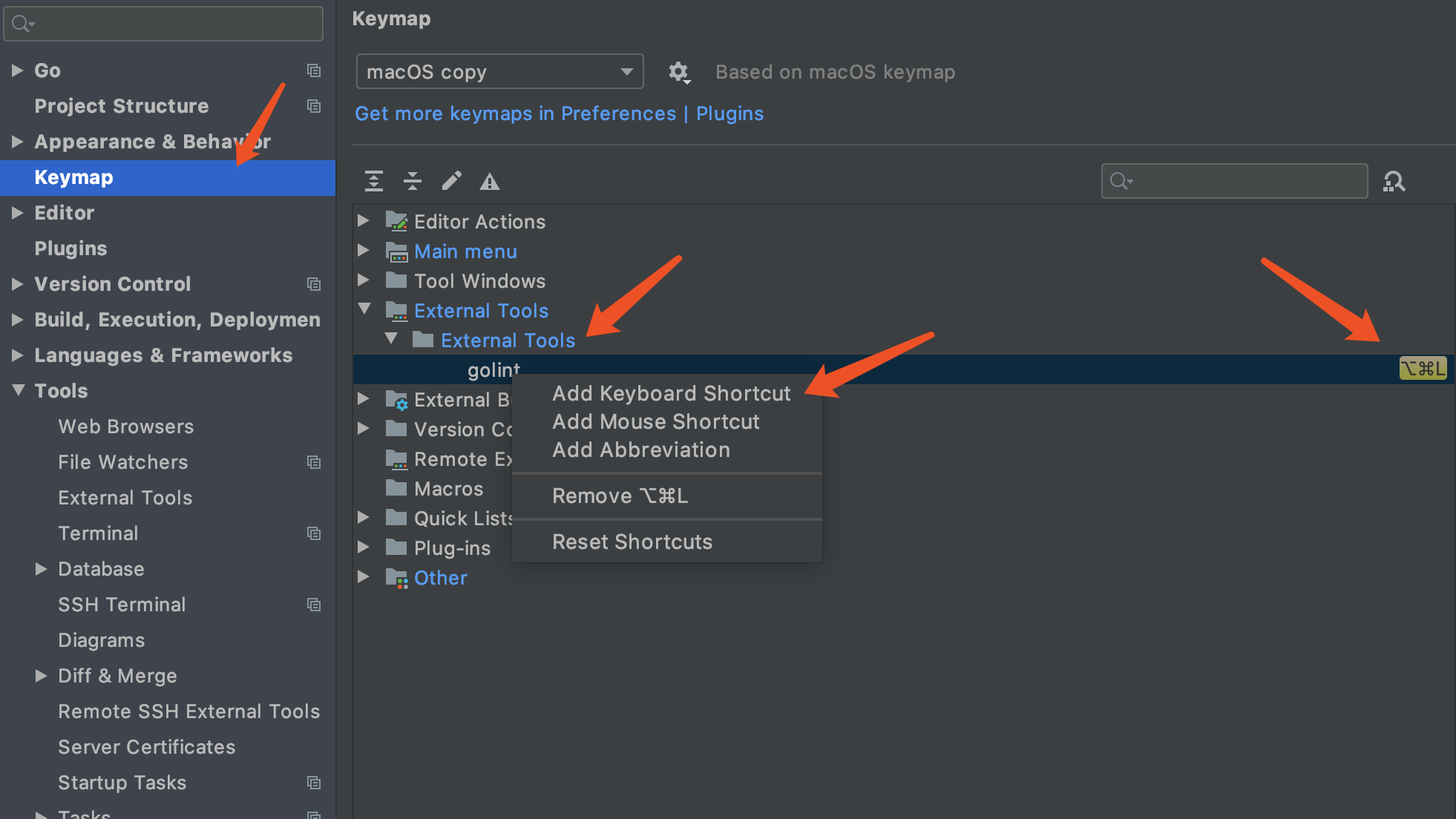The height and width of the screenshot is (819, 1456).
Task: Select Remove shortcut option
Action: tap(619, 495)
